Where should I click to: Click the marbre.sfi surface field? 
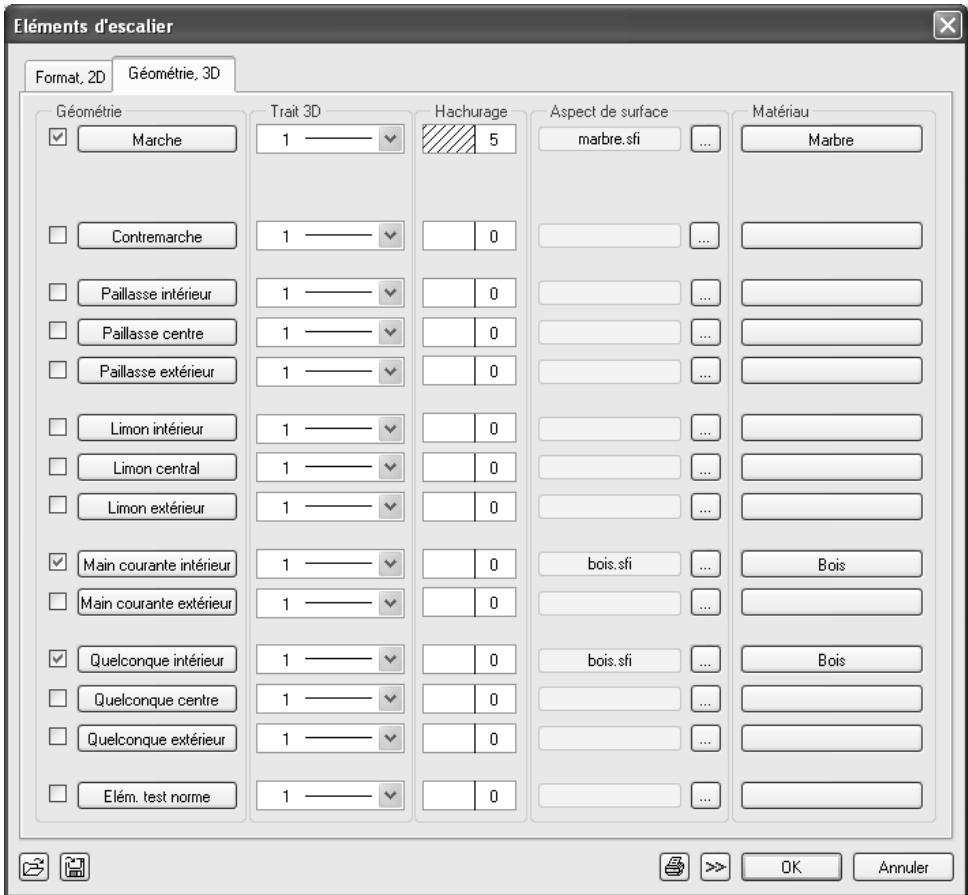tap(609, 139)
